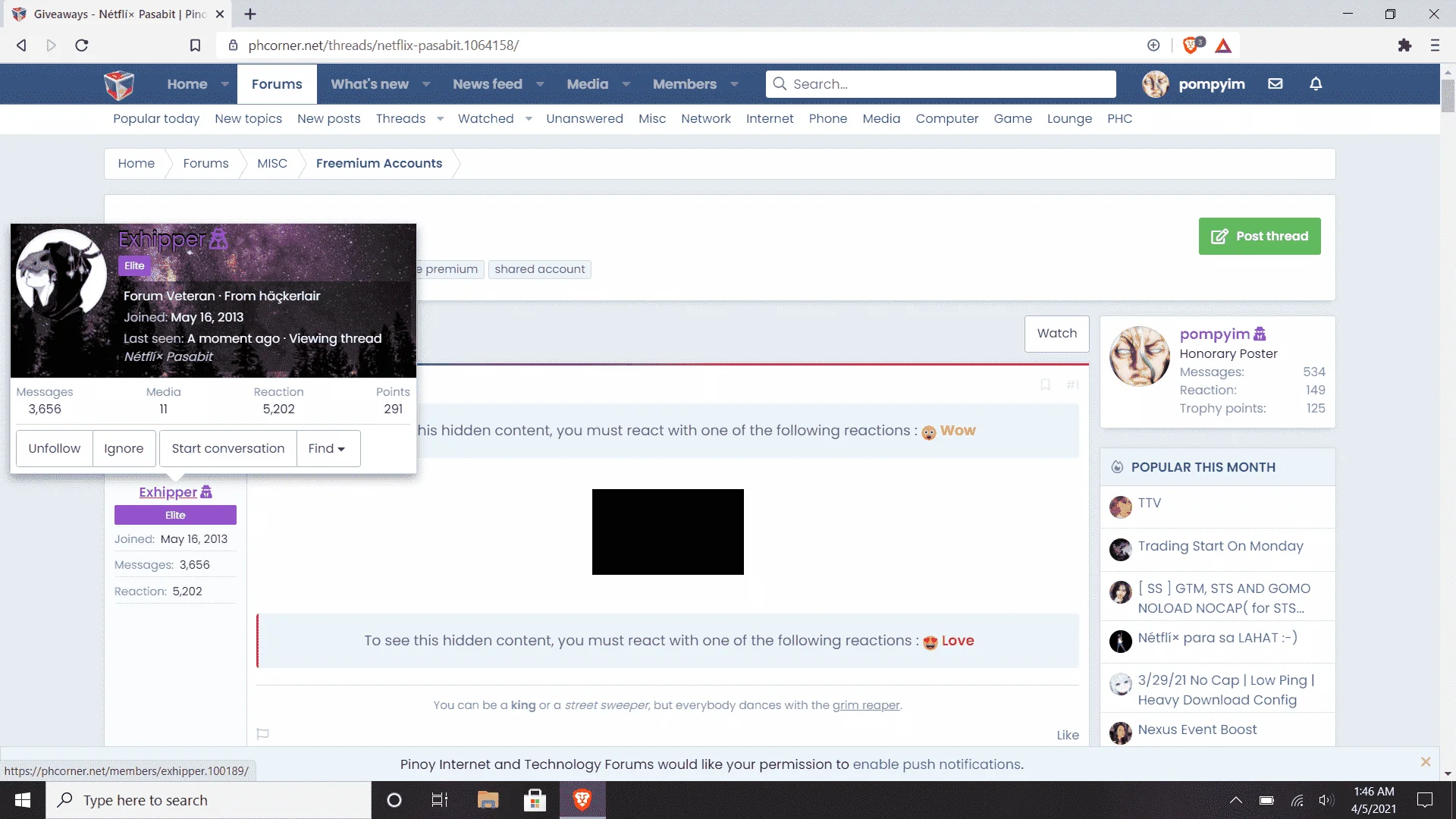
Task: Open Windows Start menu
Action: tap(23, 800)
